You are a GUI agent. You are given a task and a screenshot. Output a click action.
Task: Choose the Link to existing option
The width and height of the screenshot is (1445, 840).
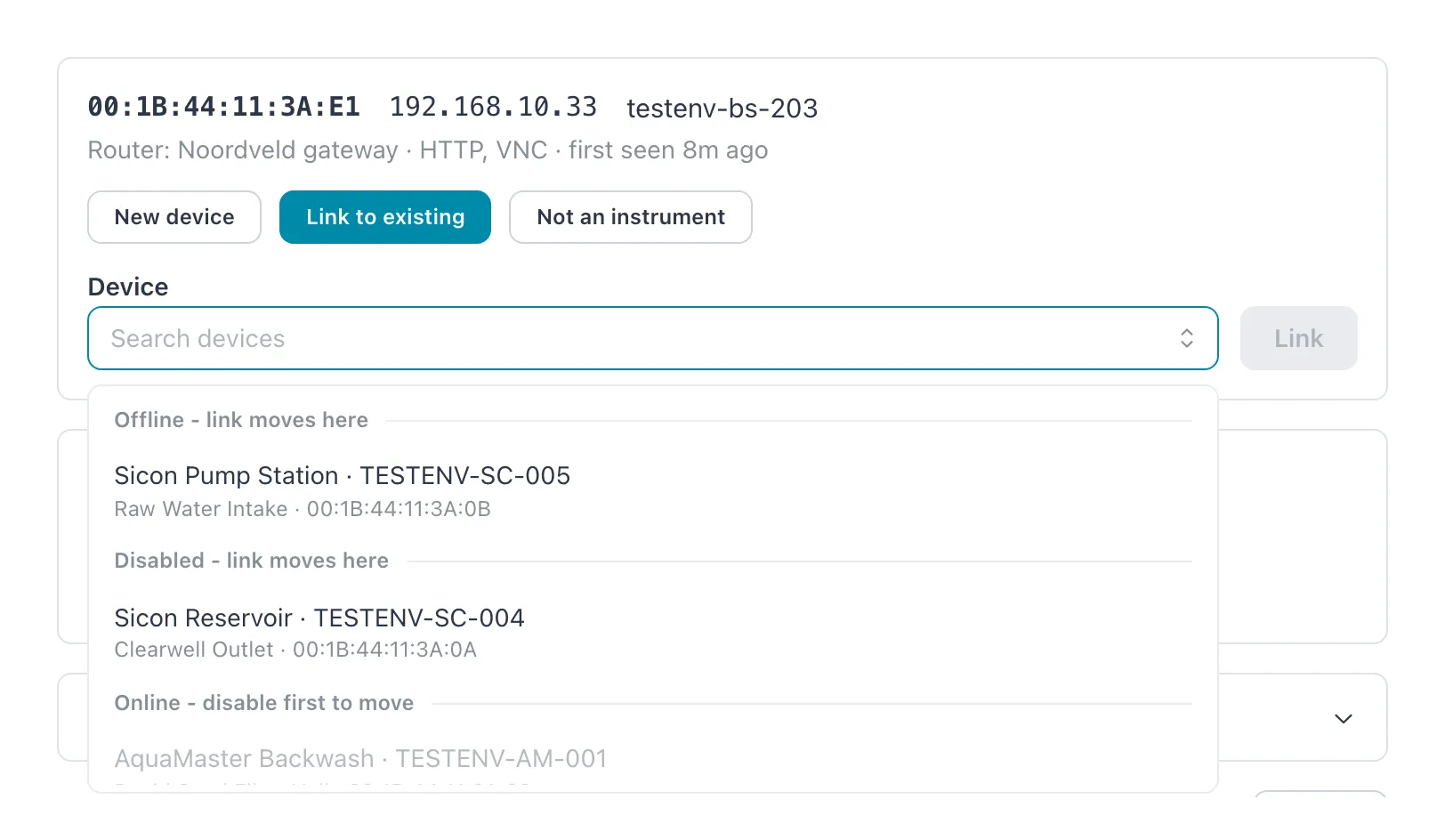(385, 217)
